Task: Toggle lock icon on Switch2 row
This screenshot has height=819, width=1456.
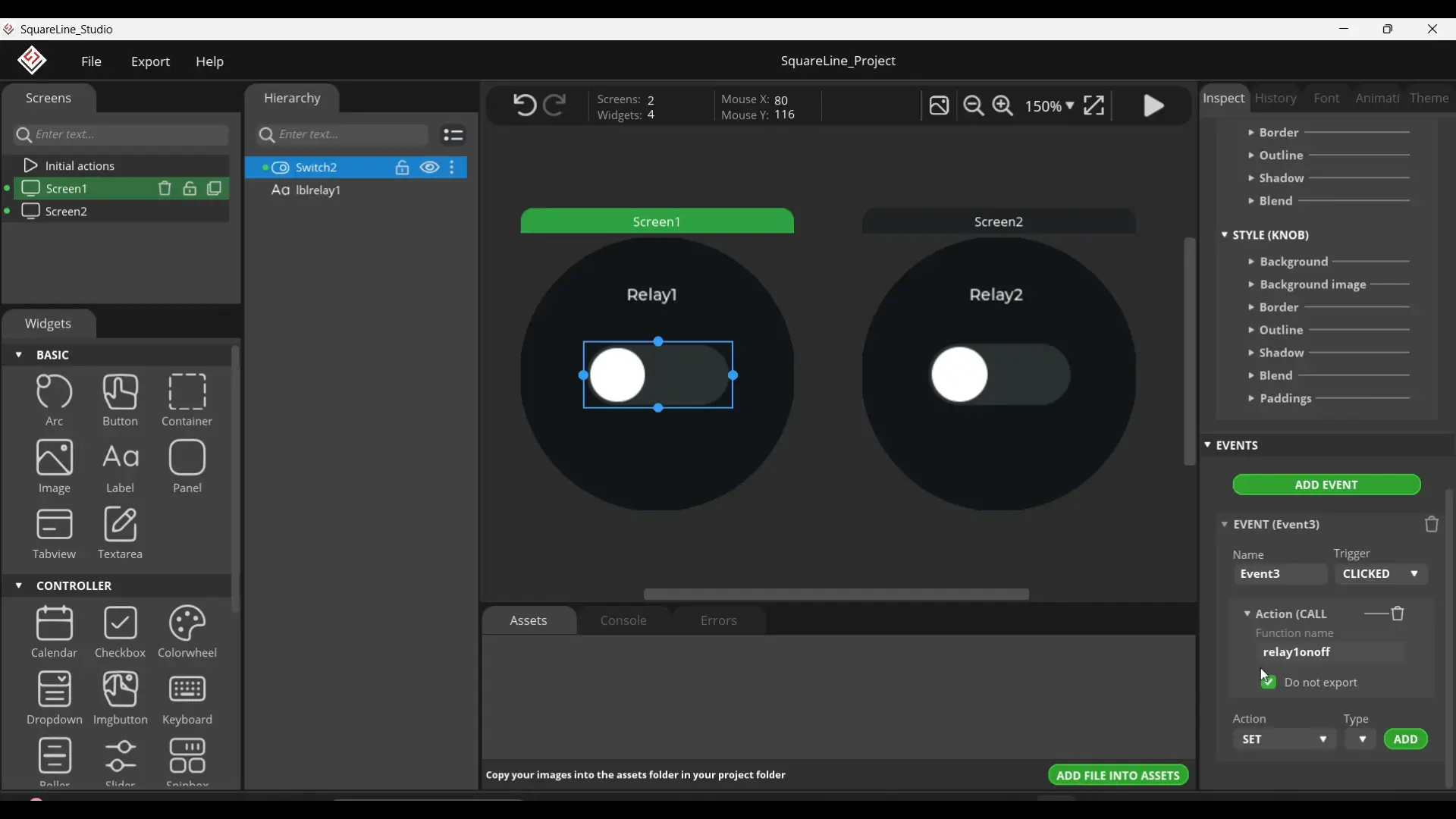Action: [403, 168]
